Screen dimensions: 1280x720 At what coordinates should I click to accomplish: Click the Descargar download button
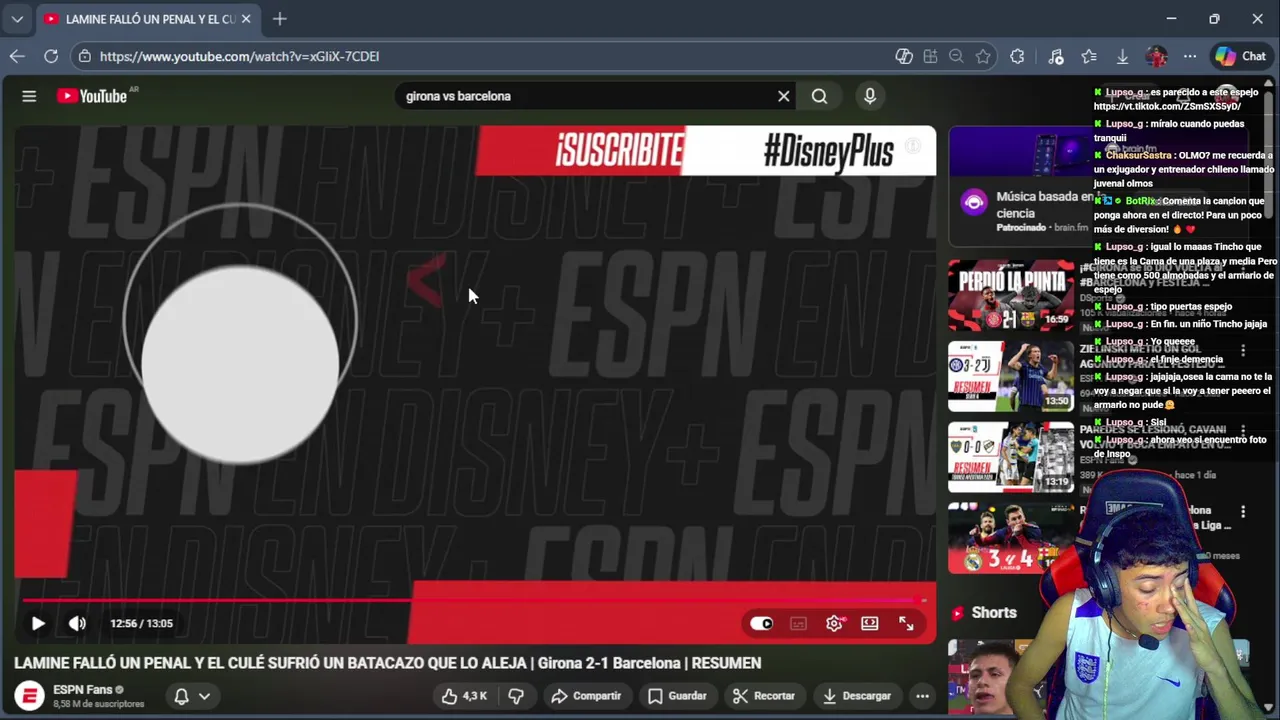click(856, 696)
